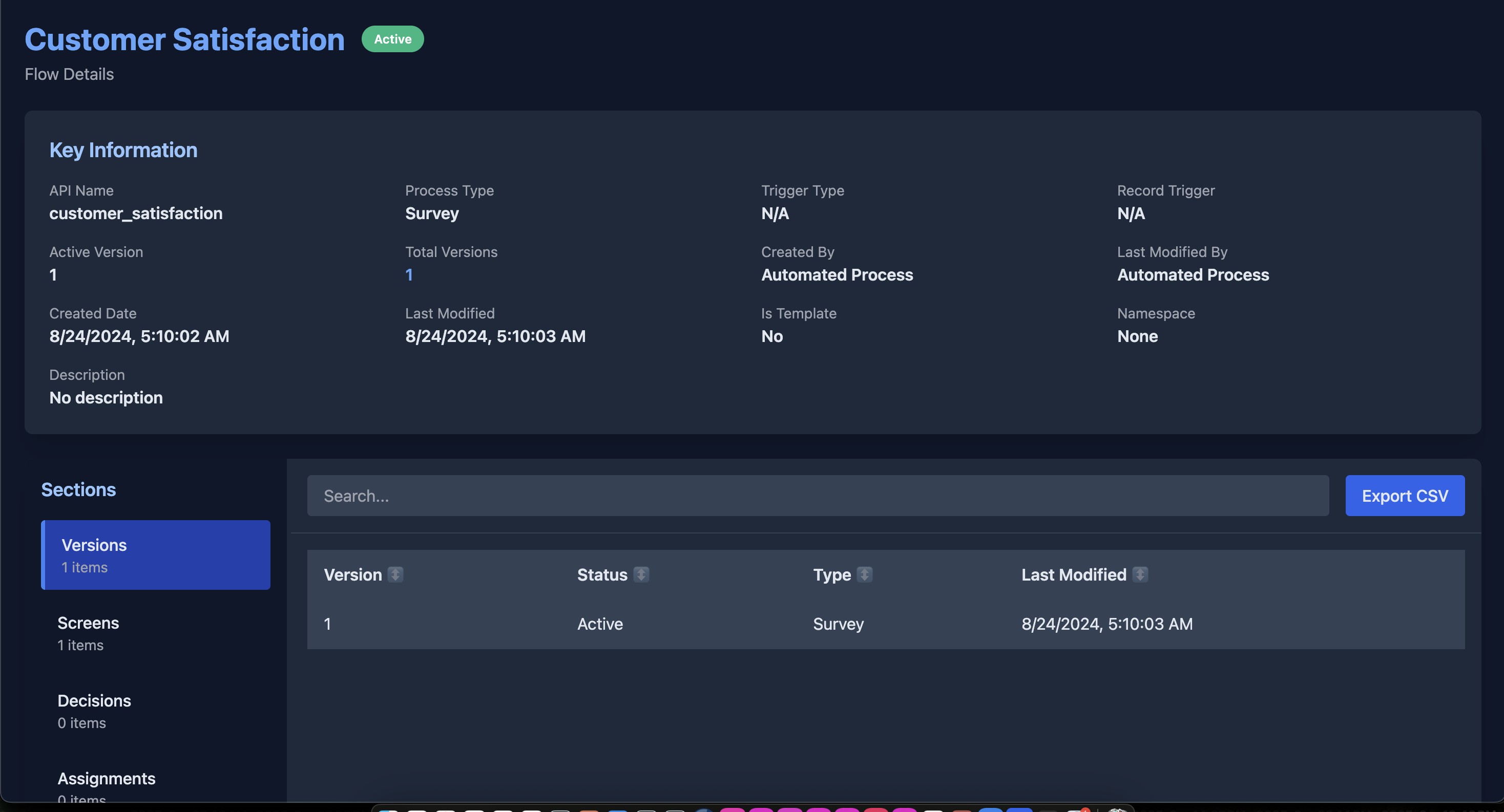Screen dimensions: 1504x812
Task: Click the green Active status badge
Action: tap(392, 39)
